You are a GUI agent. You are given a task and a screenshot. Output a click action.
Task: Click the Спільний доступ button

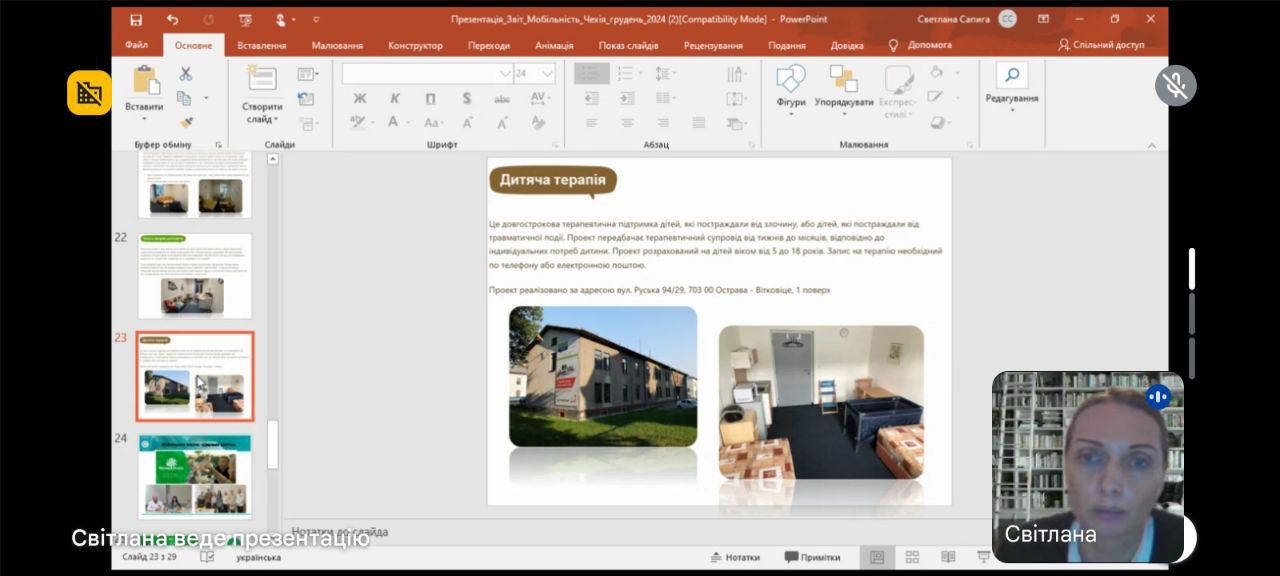1101,45
